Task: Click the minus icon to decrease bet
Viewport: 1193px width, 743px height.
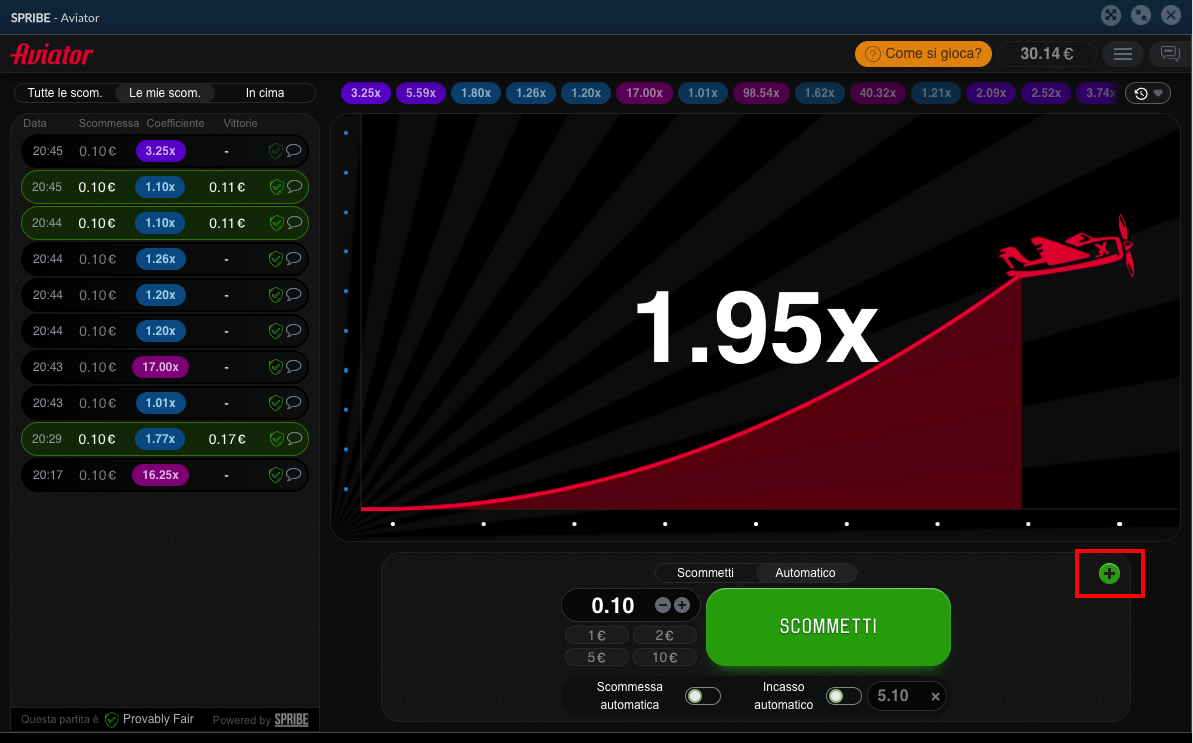Action: (662, 605)
